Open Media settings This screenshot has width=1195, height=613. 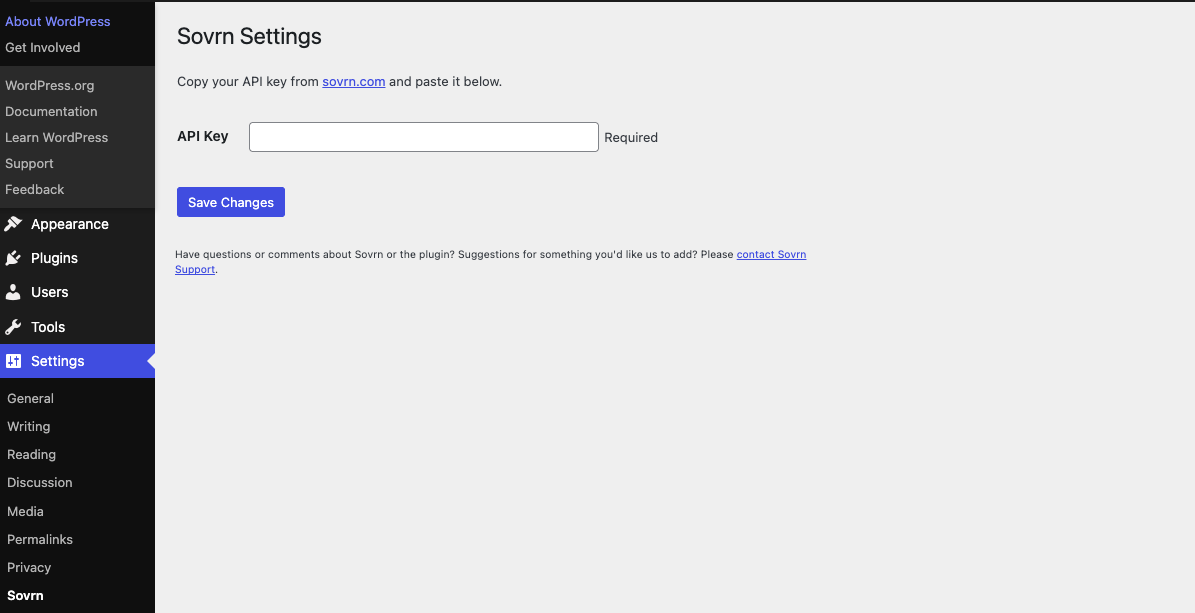click(x=25, y=511)
